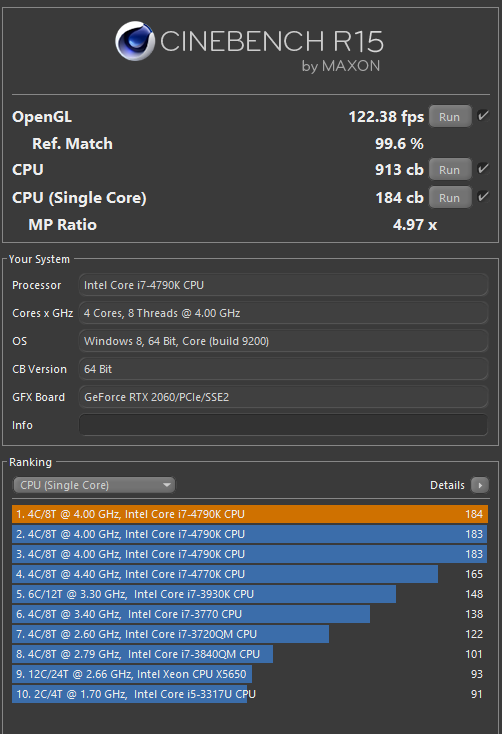This screenshot has width=502, height=734.
Task: Select ranking row 7. Intel Core i7-3720QM
Action: (x=250, y=634)
